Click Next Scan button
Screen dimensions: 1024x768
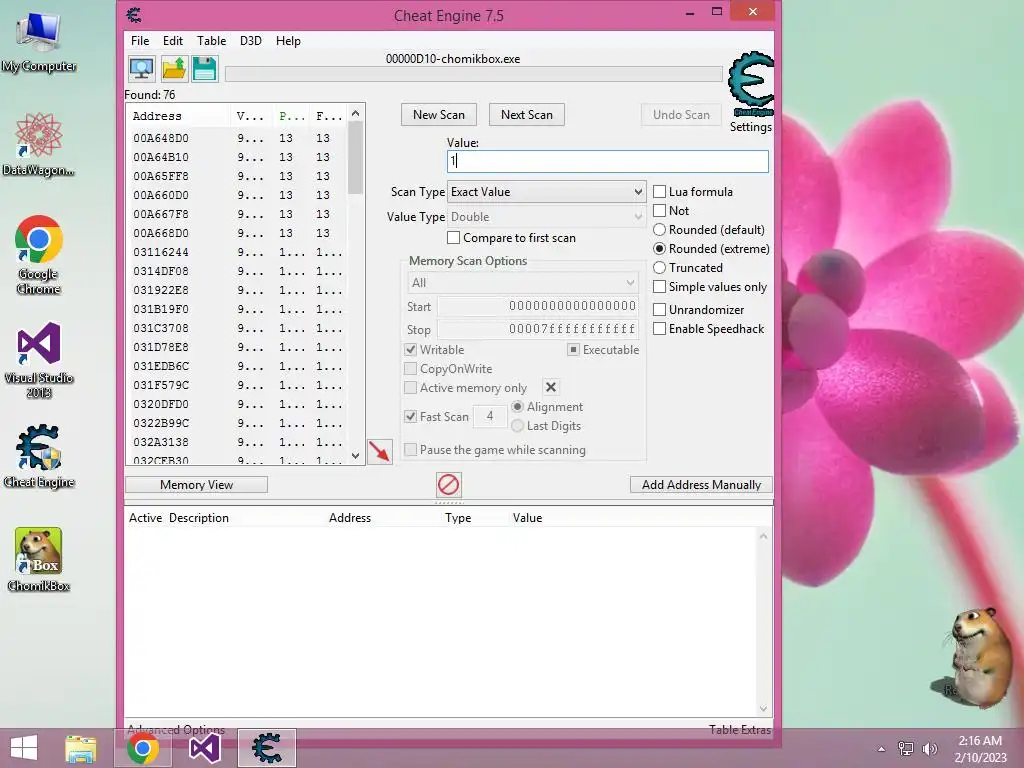[x=527, y=114]
